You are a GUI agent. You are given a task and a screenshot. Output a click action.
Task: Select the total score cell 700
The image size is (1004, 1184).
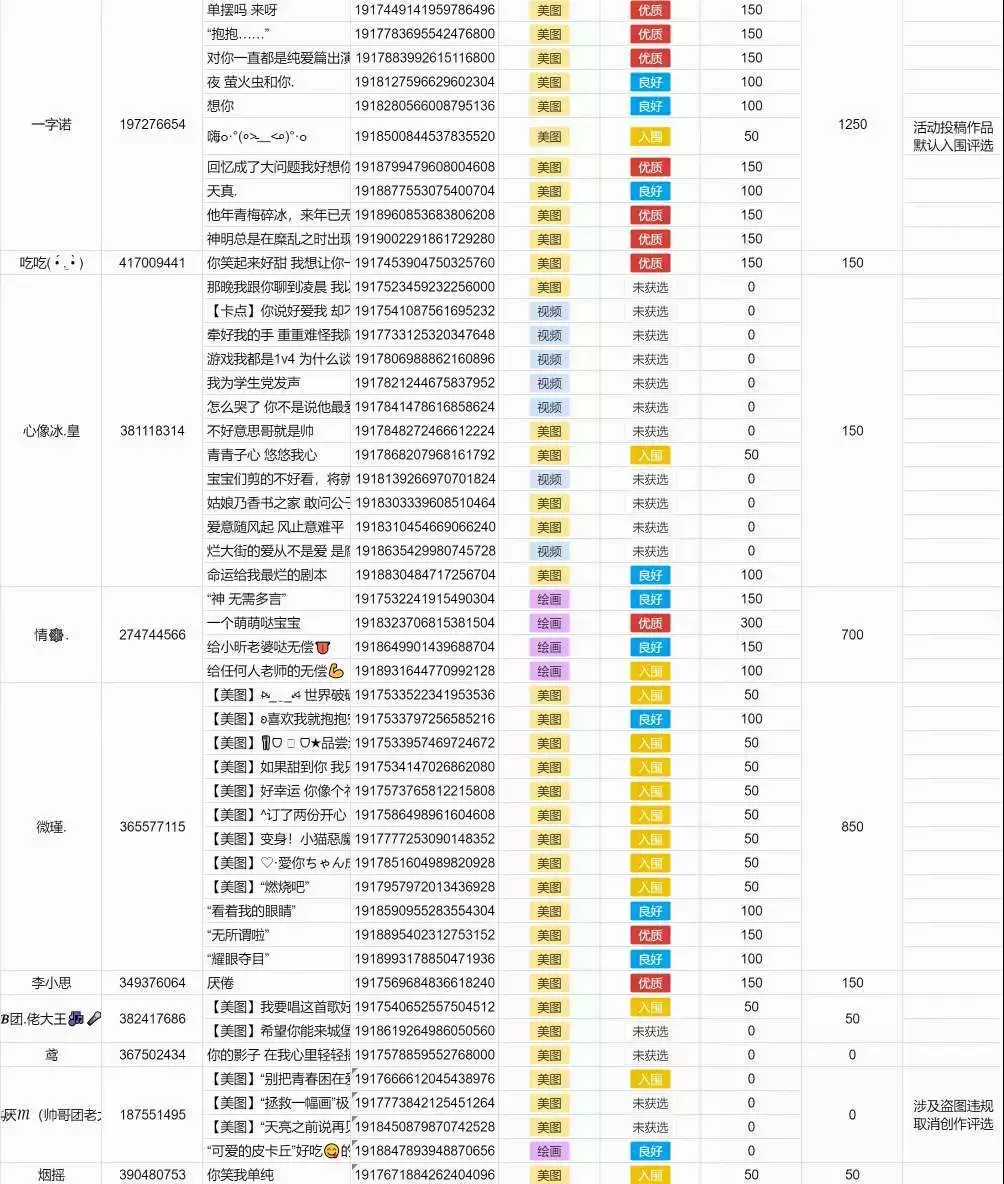(852, 635)
